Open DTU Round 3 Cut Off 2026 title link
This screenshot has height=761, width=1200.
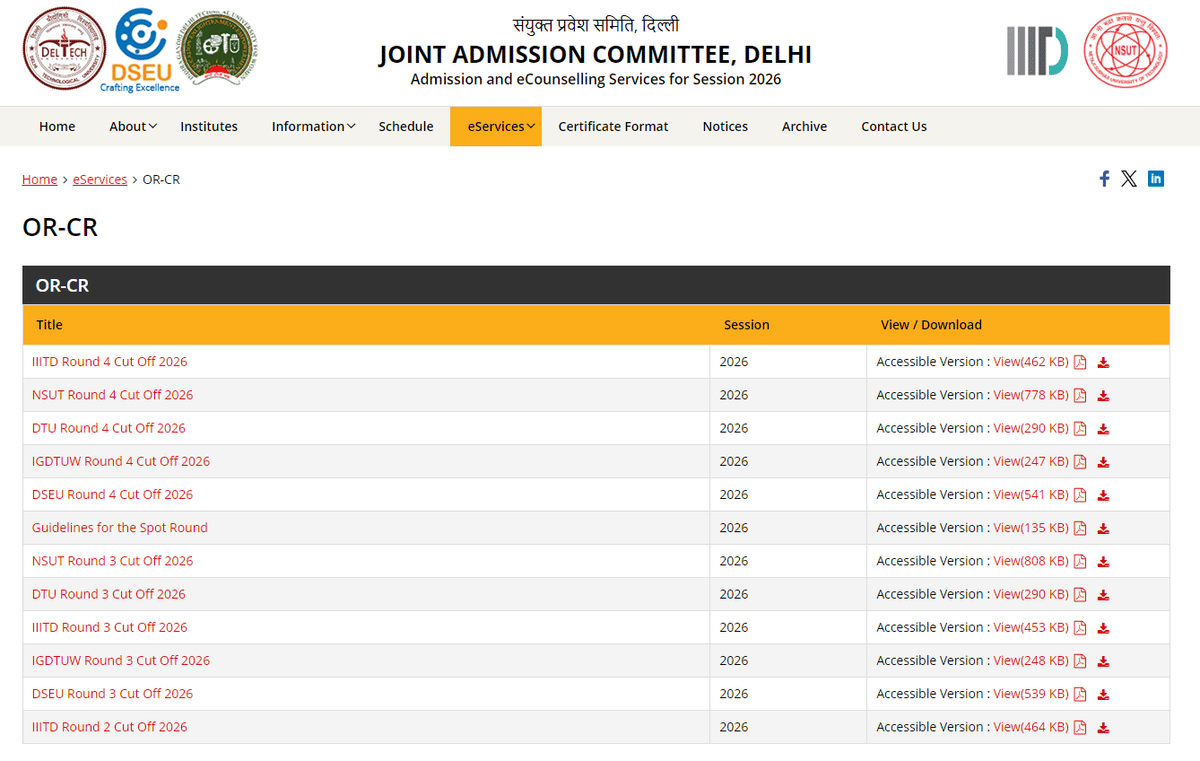tap(108, 594)
